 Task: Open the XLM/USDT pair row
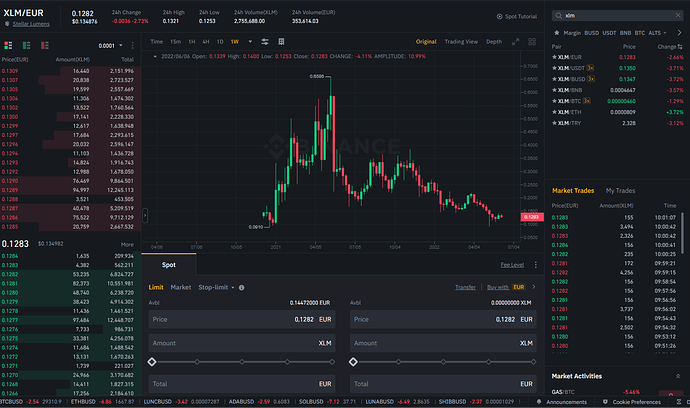pyautogui.click(x=617, y=68)
